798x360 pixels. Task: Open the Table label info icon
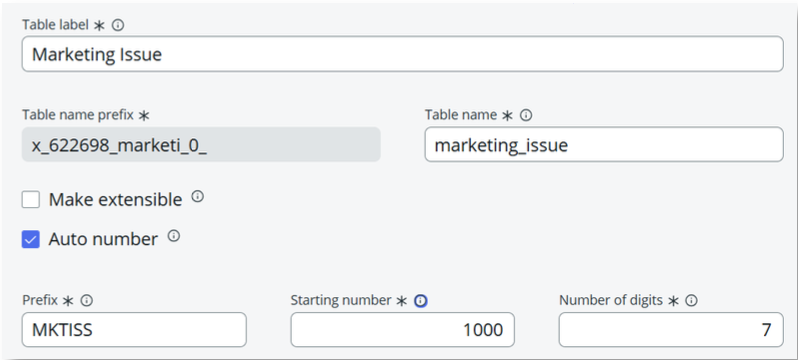click(x=118, y=25)
